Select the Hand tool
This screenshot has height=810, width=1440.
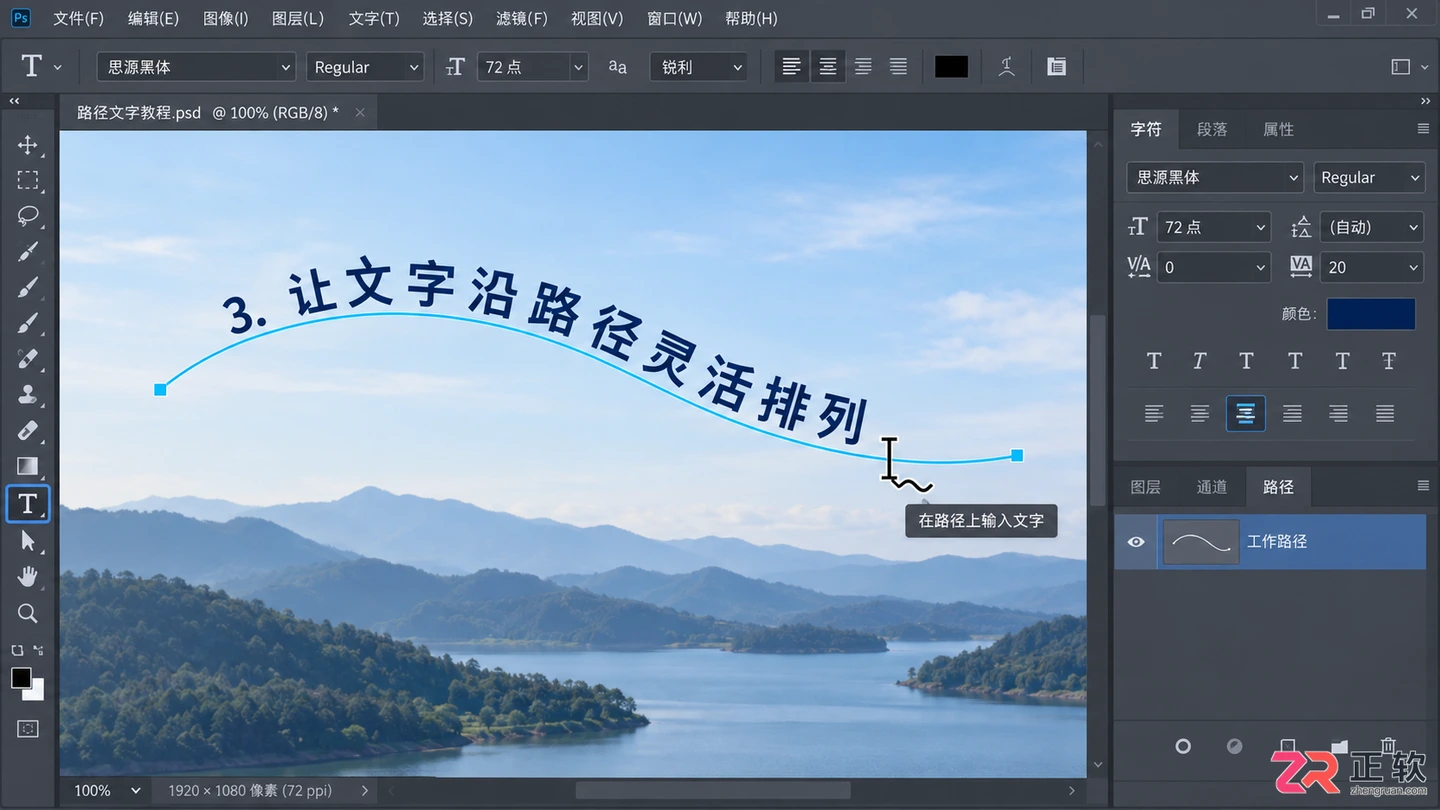pyautogui.click(x=28, y=577)
